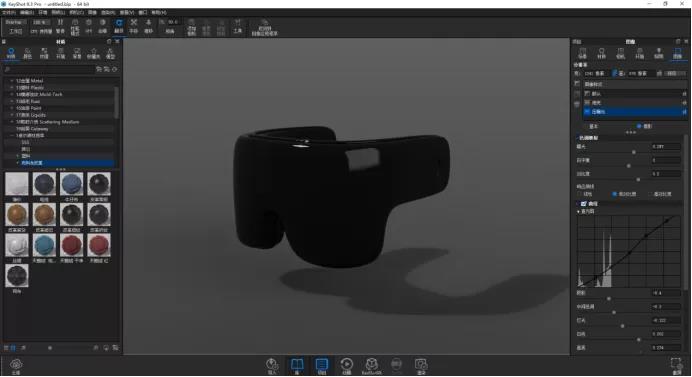Toggle the Curve (曲线) checkbox

[x=583, y=204]
